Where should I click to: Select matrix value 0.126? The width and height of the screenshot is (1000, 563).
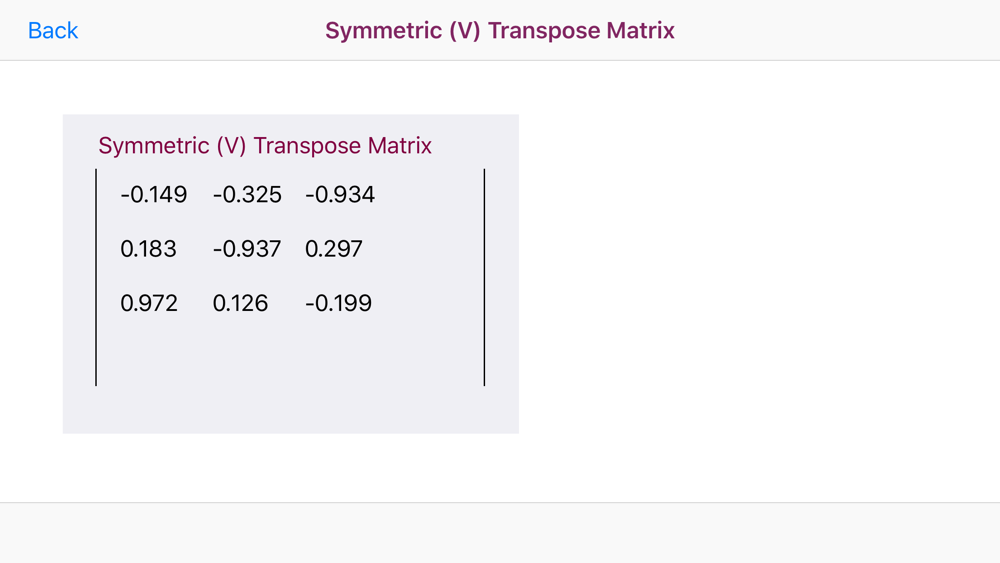[240, 303]
